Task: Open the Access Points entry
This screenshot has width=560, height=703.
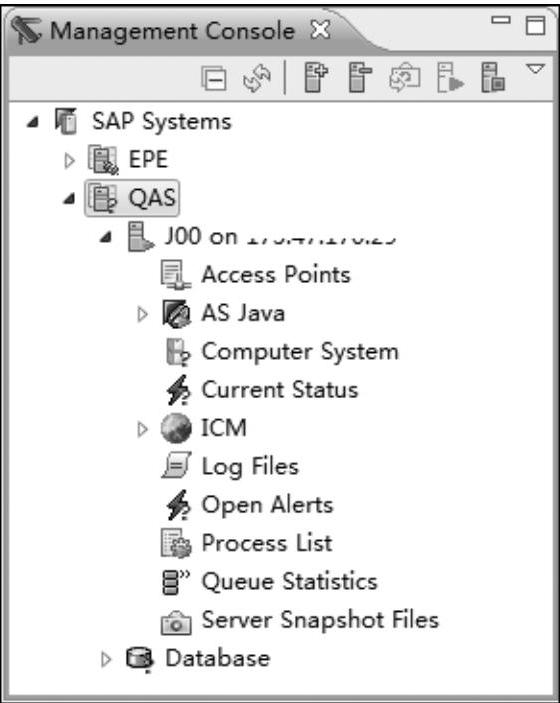Action: [276, 274]
